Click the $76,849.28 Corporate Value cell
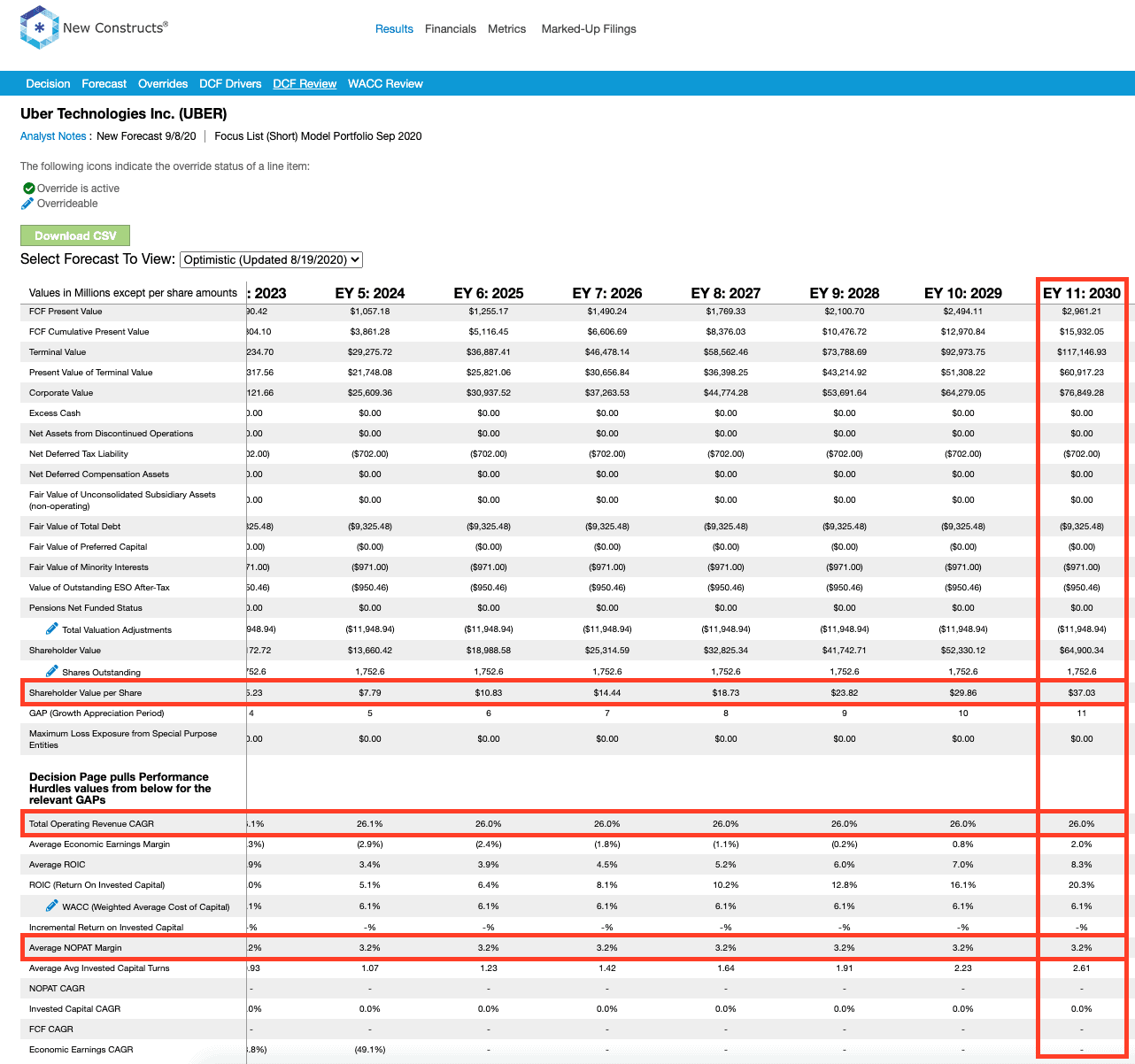1135x1064 pixels. [x=1082, y=392]
